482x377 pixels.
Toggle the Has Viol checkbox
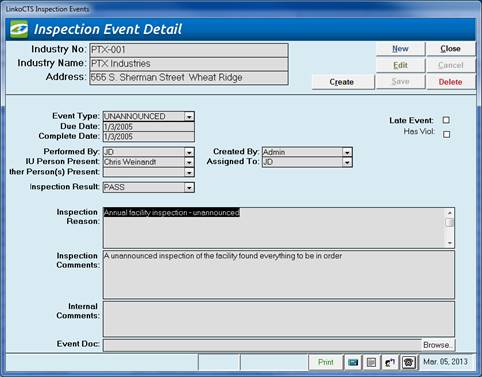pos(446,134)
